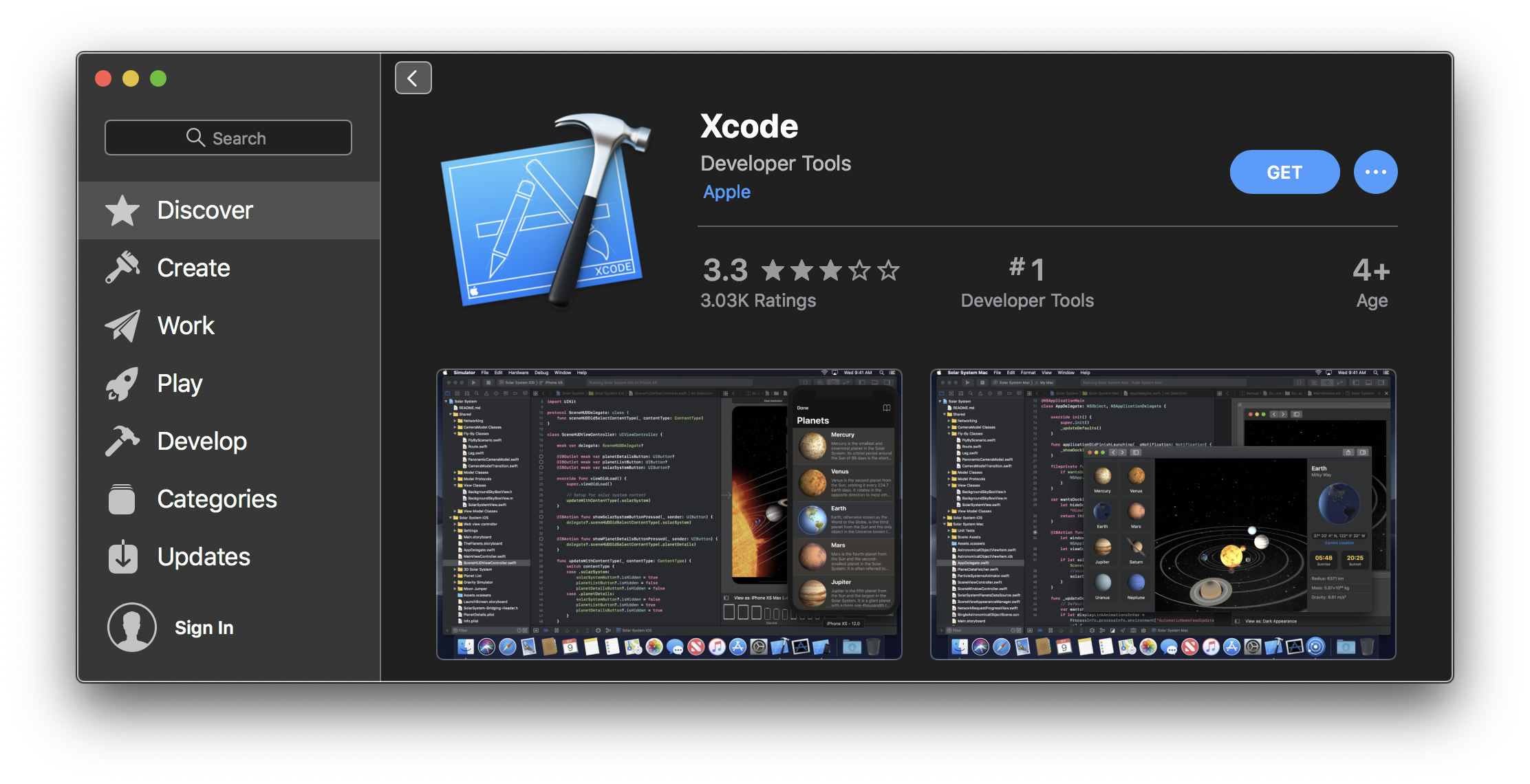Open Updates via the download arrow icon
Screen dimensions: 1530x784
click(122, 556)
